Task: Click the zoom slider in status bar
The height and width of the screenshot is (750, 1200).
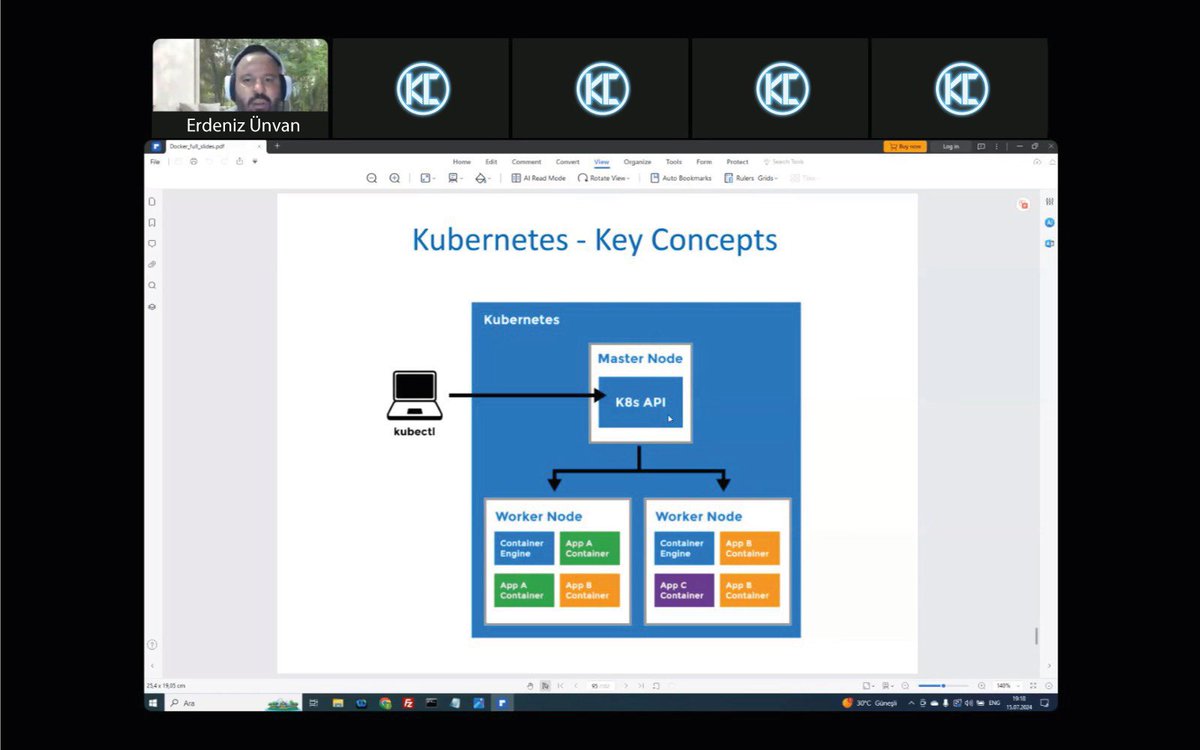Action: point(943,685)
